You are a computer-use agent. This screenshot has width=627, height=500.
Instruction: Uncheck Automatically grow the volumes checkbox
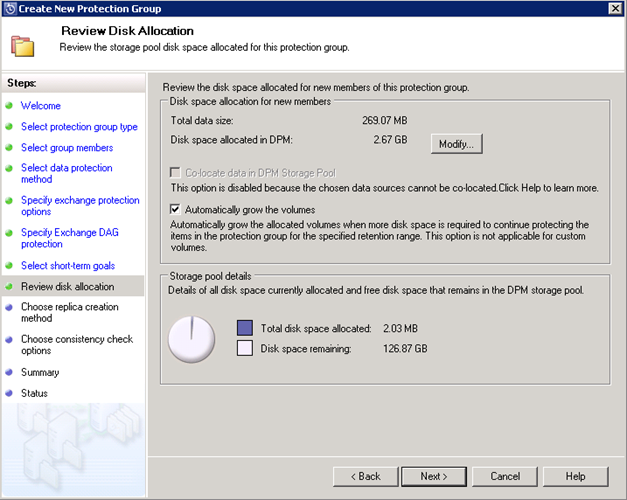pos(176,209)
